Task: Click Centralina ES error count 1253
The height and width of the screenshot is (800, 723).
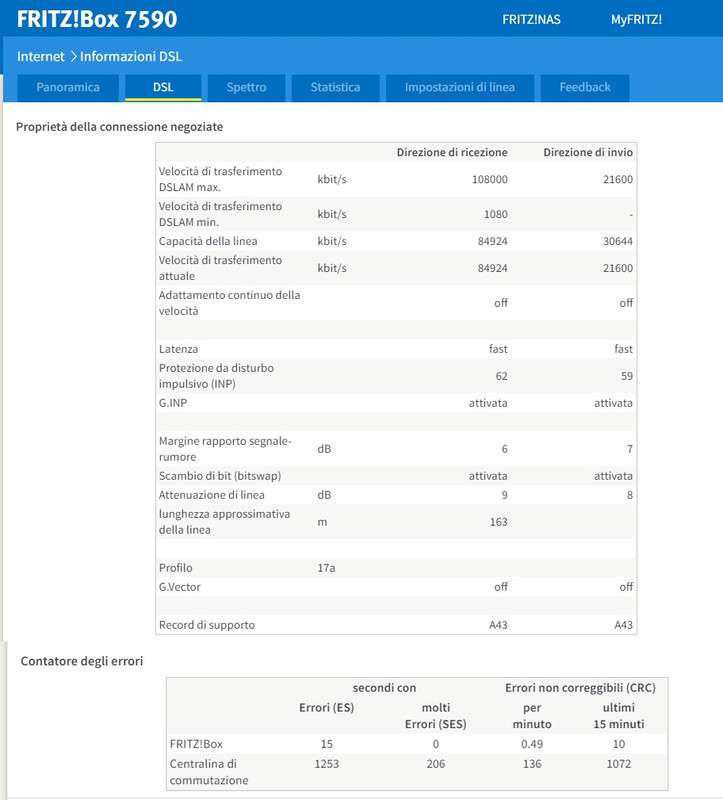Action: tap(327, 764)
